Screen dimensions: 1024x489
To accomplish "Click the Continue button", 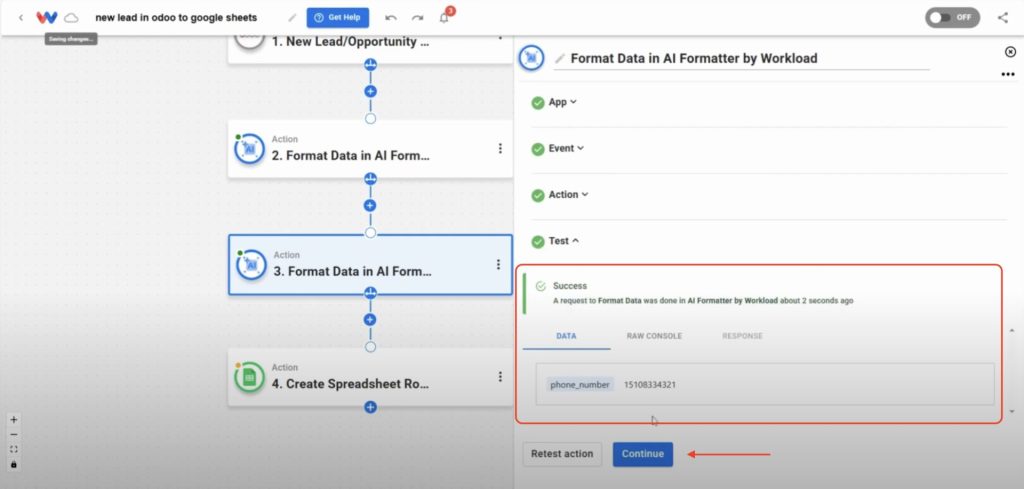I will coord(643,454).
